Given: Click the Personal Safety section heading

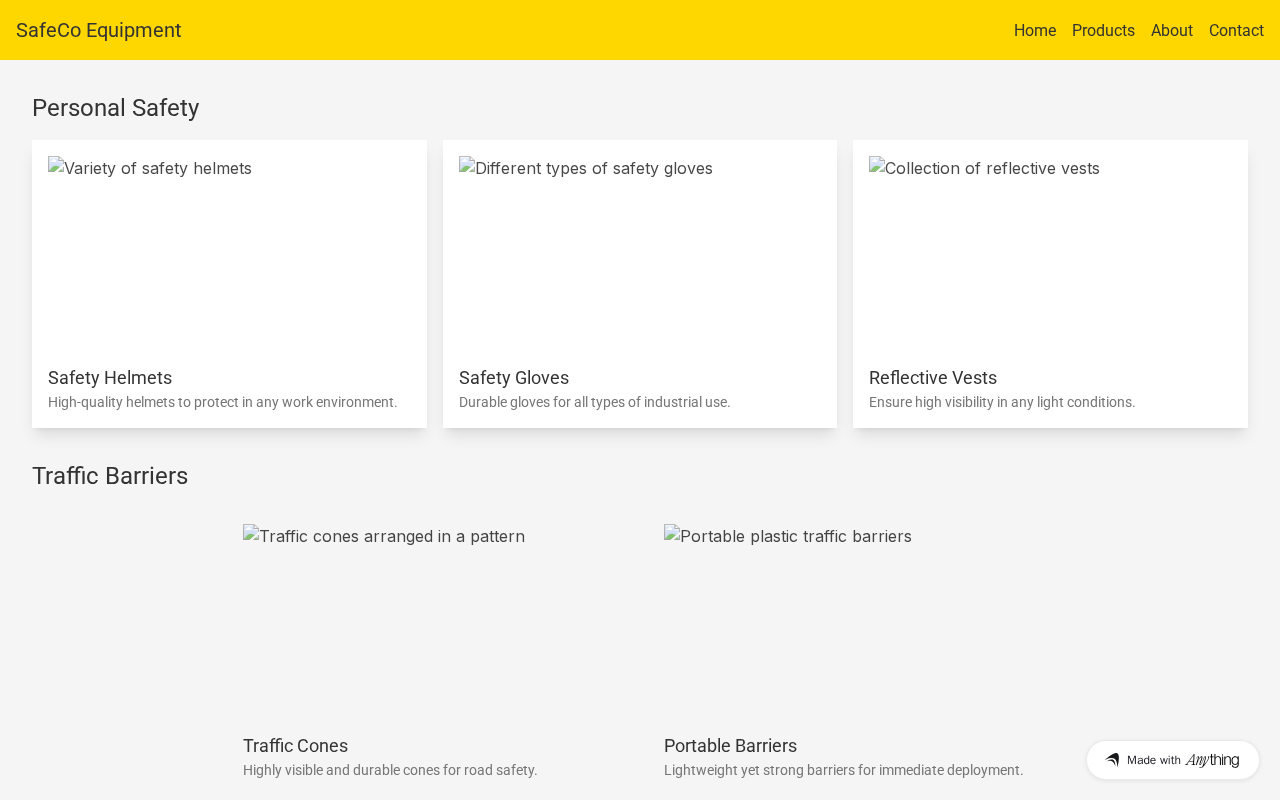Looking at the screenshot, I should [116, 108].
